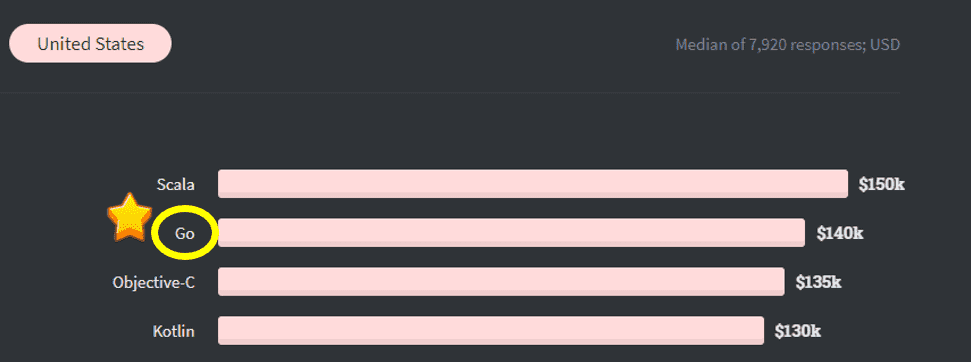
Task: Select the Scala language label
Action: [x=175, y=184]
